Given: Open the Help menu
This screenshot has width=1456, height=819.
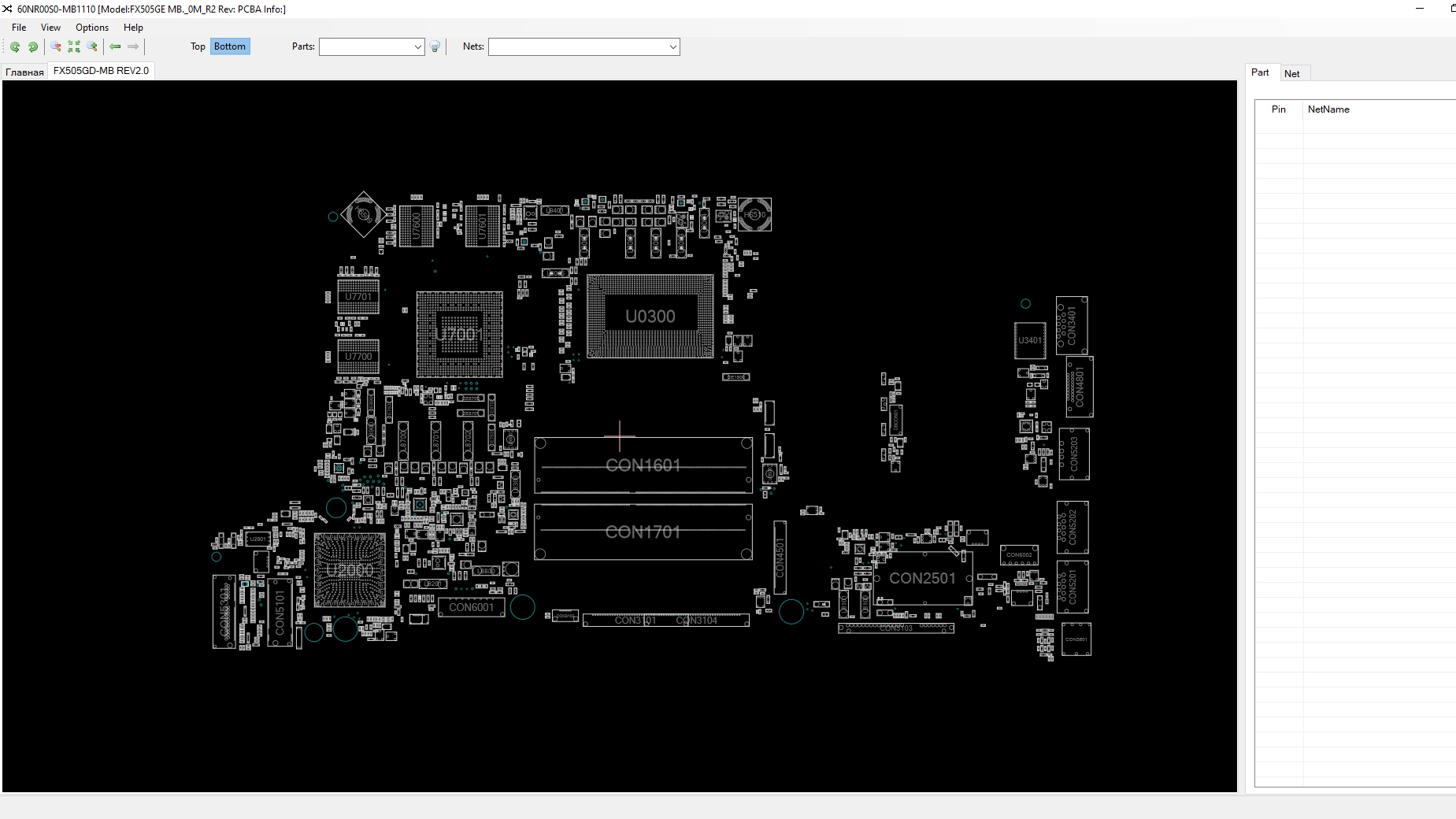Looking at the screenshot, I should coord(133,28).
